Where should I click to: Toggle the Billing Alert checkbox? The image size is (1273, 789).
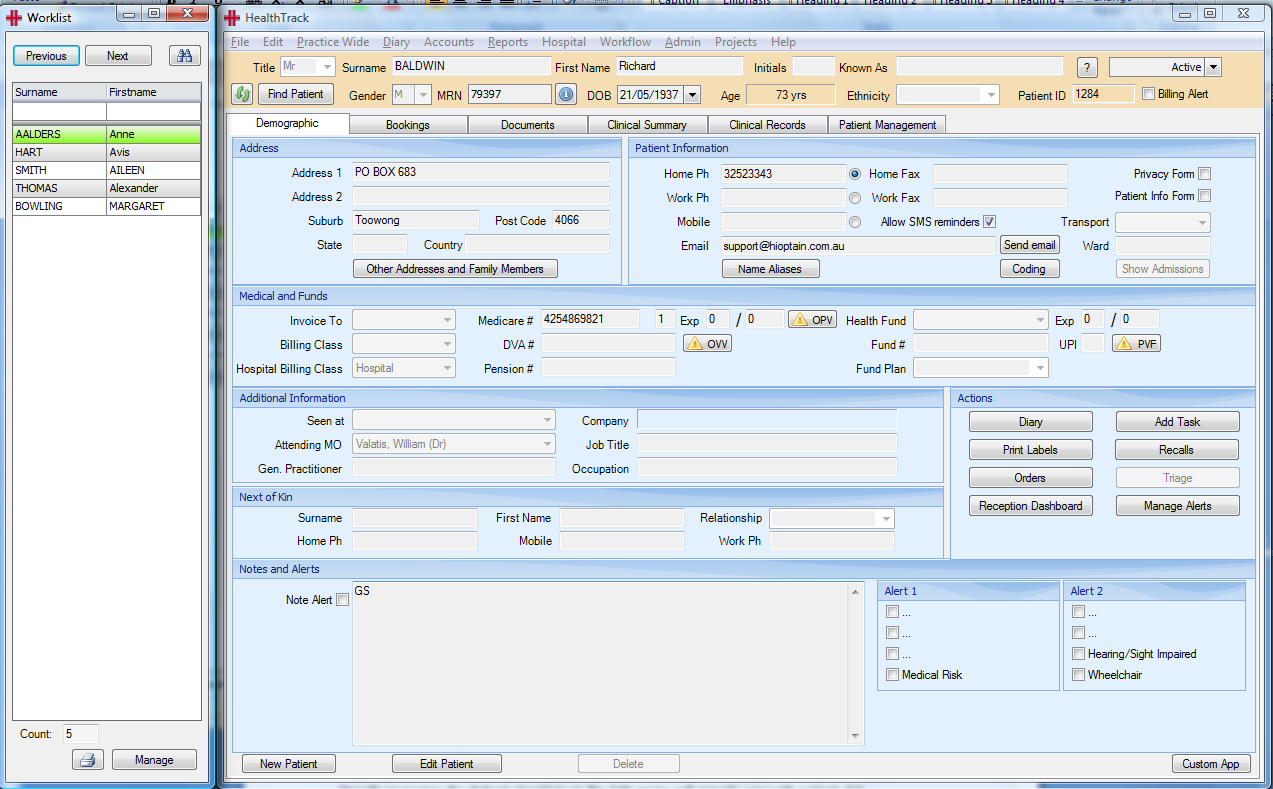1148,94
